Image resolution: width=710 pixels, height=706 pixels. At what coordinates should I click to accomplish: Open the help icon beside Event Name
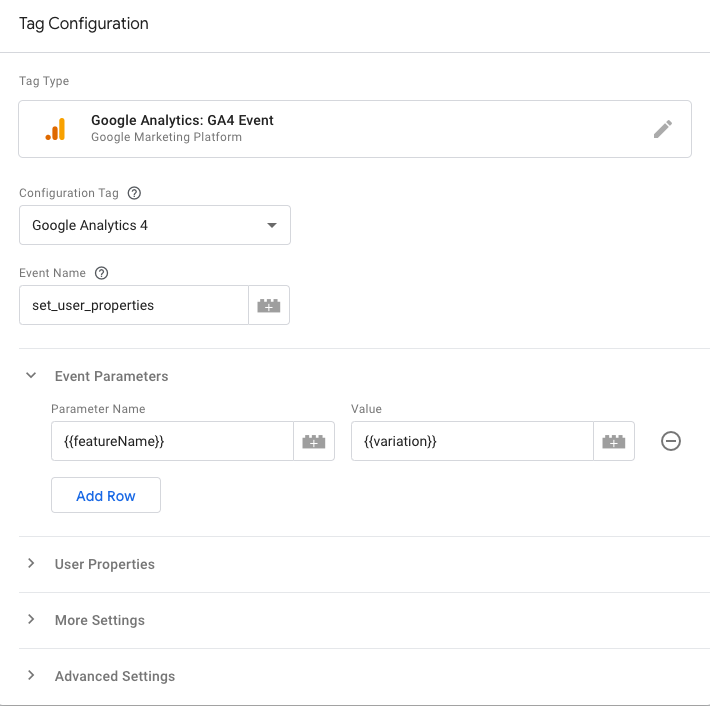(101, 273)
